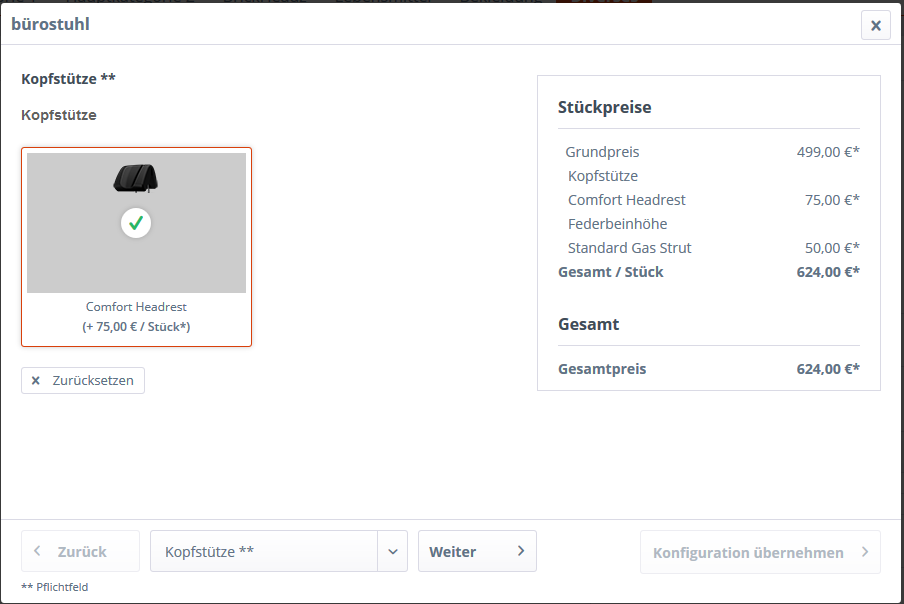Click the chevron in Konfiguration übernehmen button
The height and width of the screenshot is (604, 904).
[x=865, y=552]
